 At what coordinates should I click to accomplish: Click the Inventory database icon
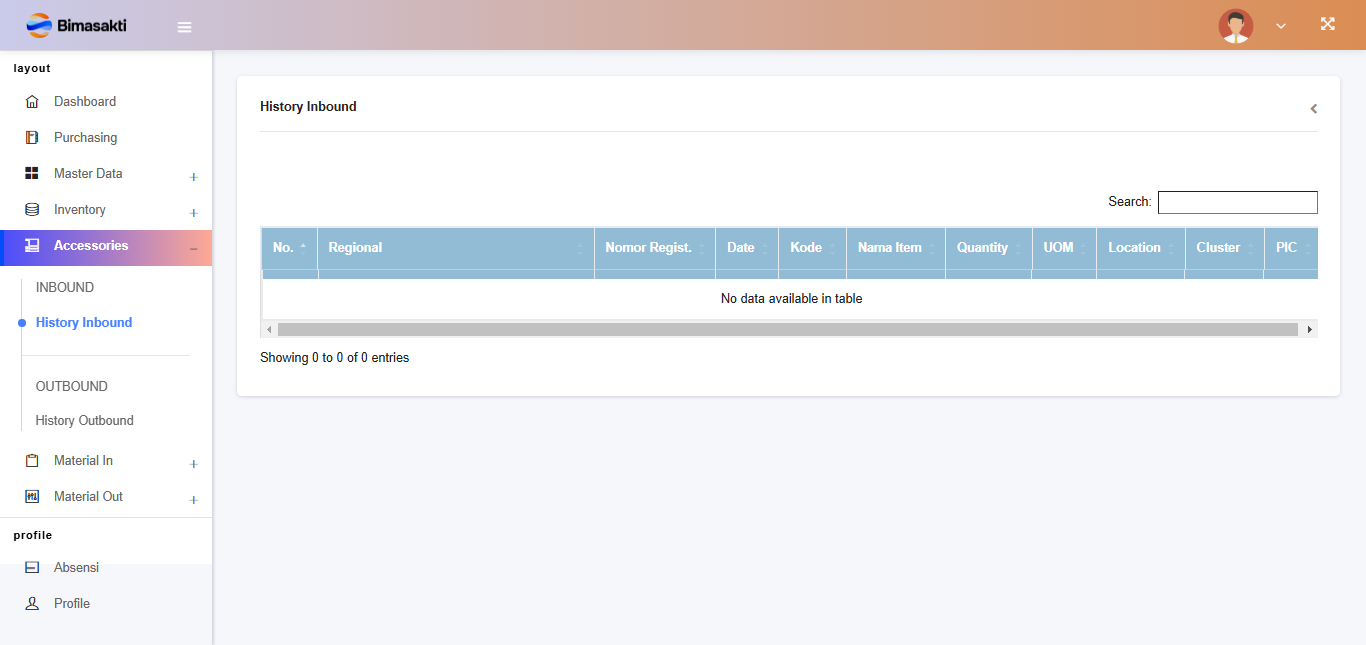tap(32, 210)
